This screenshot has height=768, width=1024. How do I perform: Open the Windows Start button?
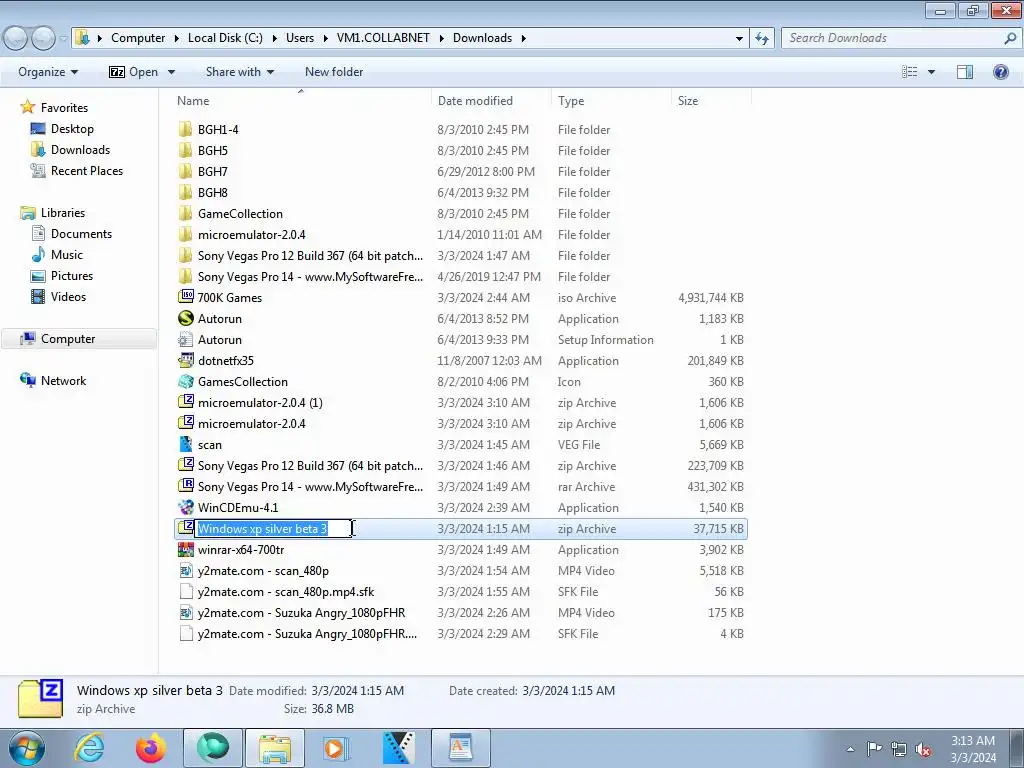(x=26, y=748)
